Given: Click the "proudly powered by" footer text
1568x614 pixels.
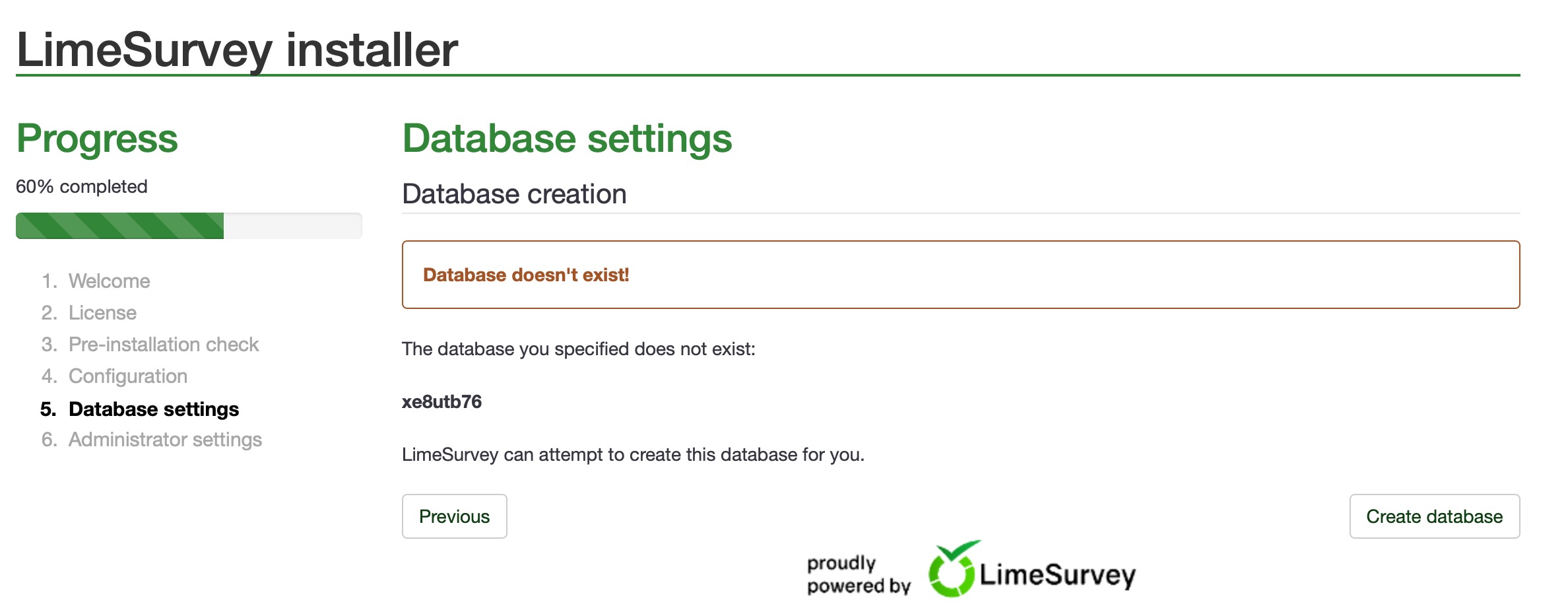Looking at the screenshot, I should coord(857,574).
